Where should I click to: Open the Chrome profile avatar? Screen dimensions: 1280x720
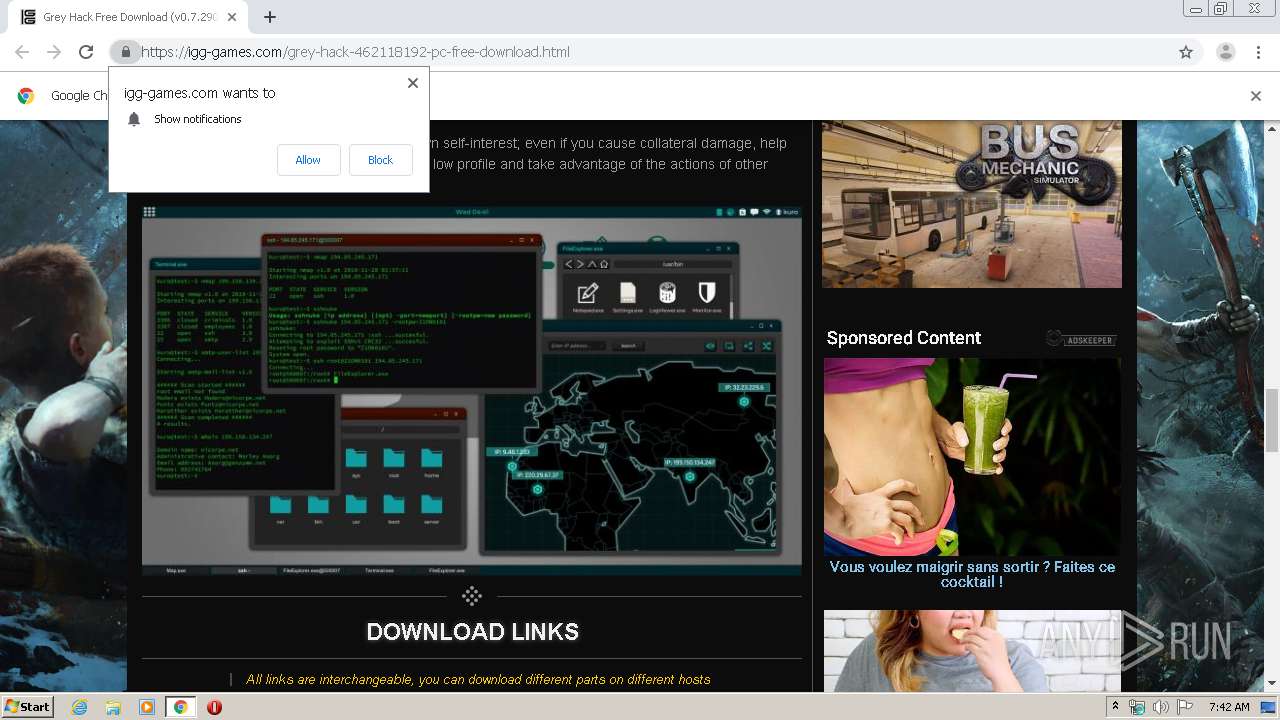(1225, 52)
